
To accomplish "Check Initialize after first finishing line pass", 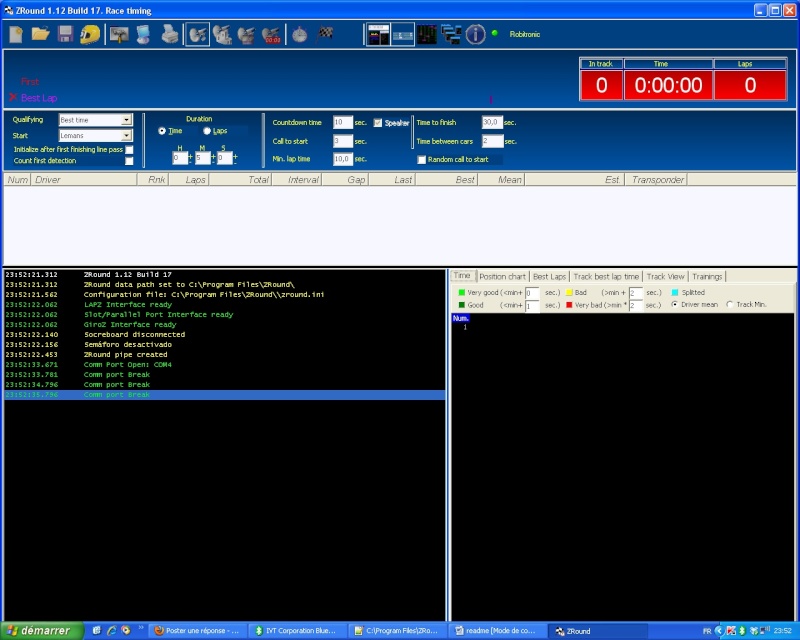I will coord(130,150).
